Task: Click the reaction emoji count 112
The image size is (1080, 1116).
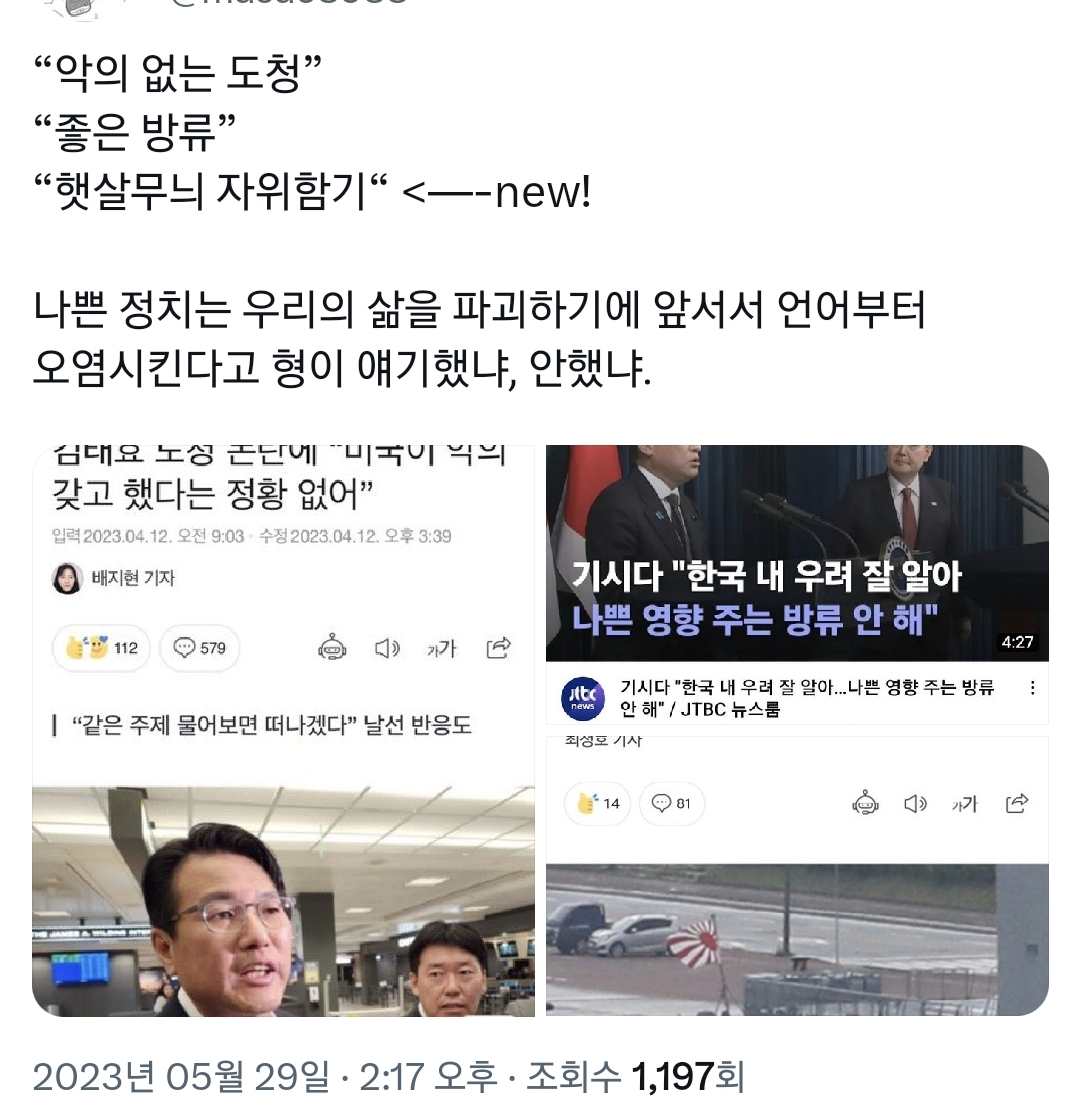Action: click(101, 648)
